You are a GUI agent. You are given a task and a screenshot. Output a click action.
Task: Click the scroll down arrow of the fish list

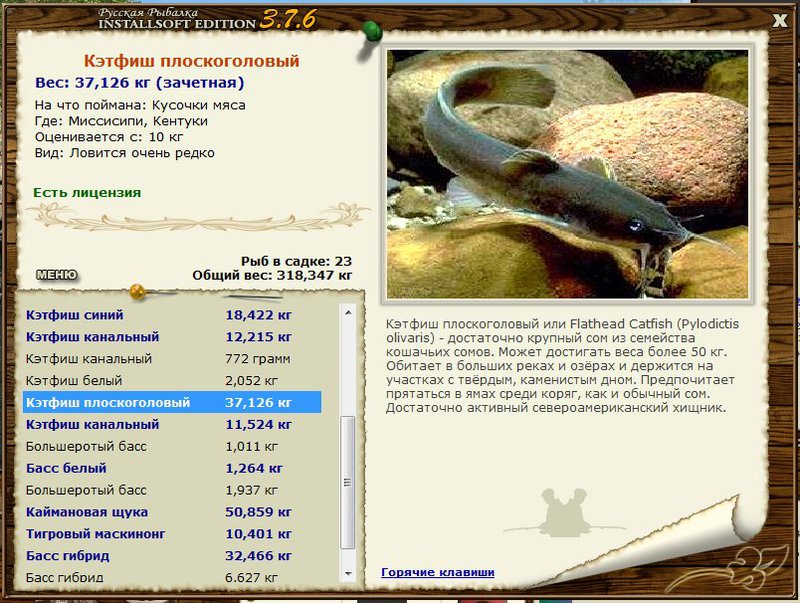(348, 574)
